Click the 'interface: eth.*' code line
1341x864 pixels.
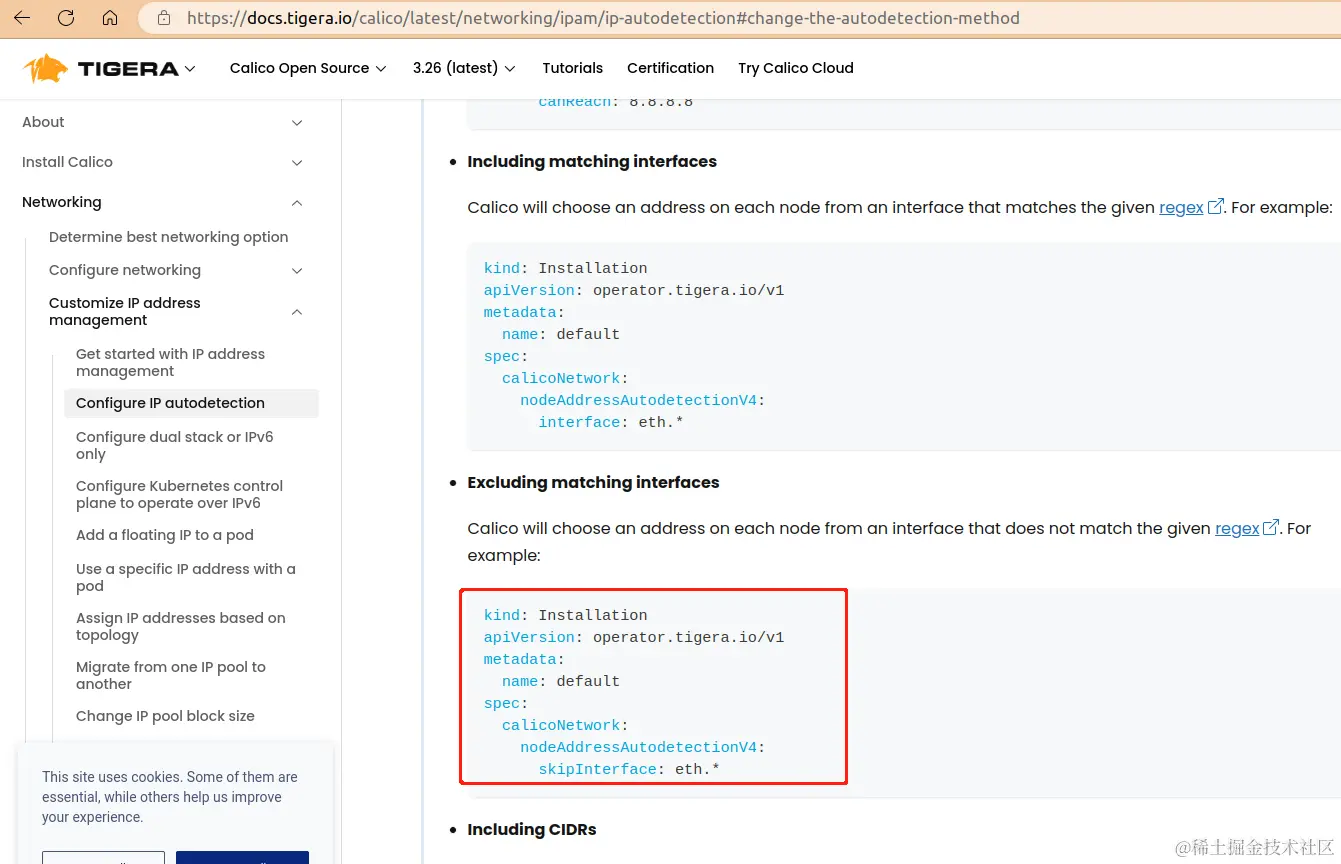(611, 422)
